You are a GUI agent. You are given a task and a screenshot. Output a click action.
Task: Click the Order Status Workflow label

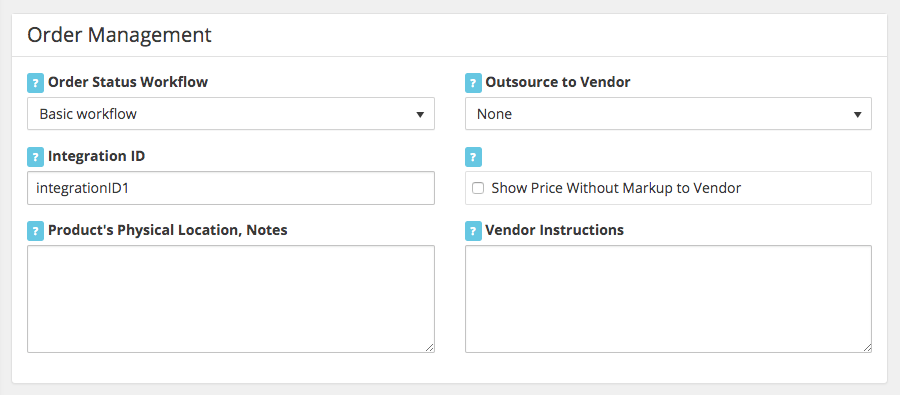[x=128, y=83]
